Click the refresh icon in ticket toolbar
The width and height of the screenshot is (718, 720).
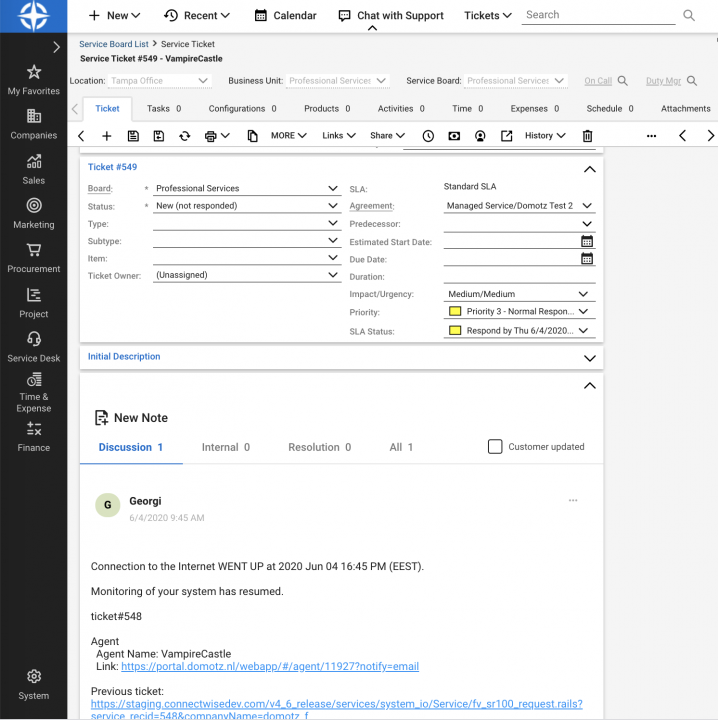(184, 136)
